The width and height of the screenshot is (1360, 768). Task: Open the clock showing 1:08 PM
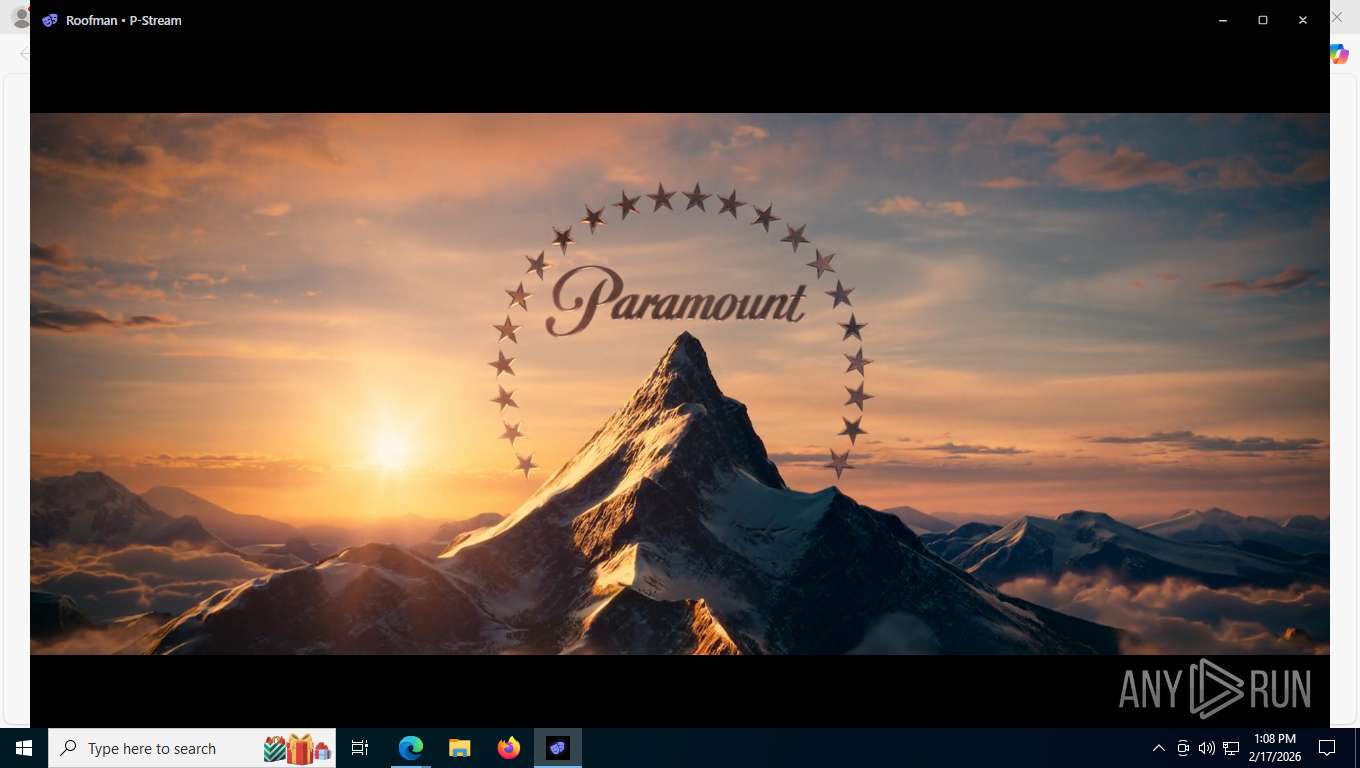pyautogui.click(x=1274, y=748)
